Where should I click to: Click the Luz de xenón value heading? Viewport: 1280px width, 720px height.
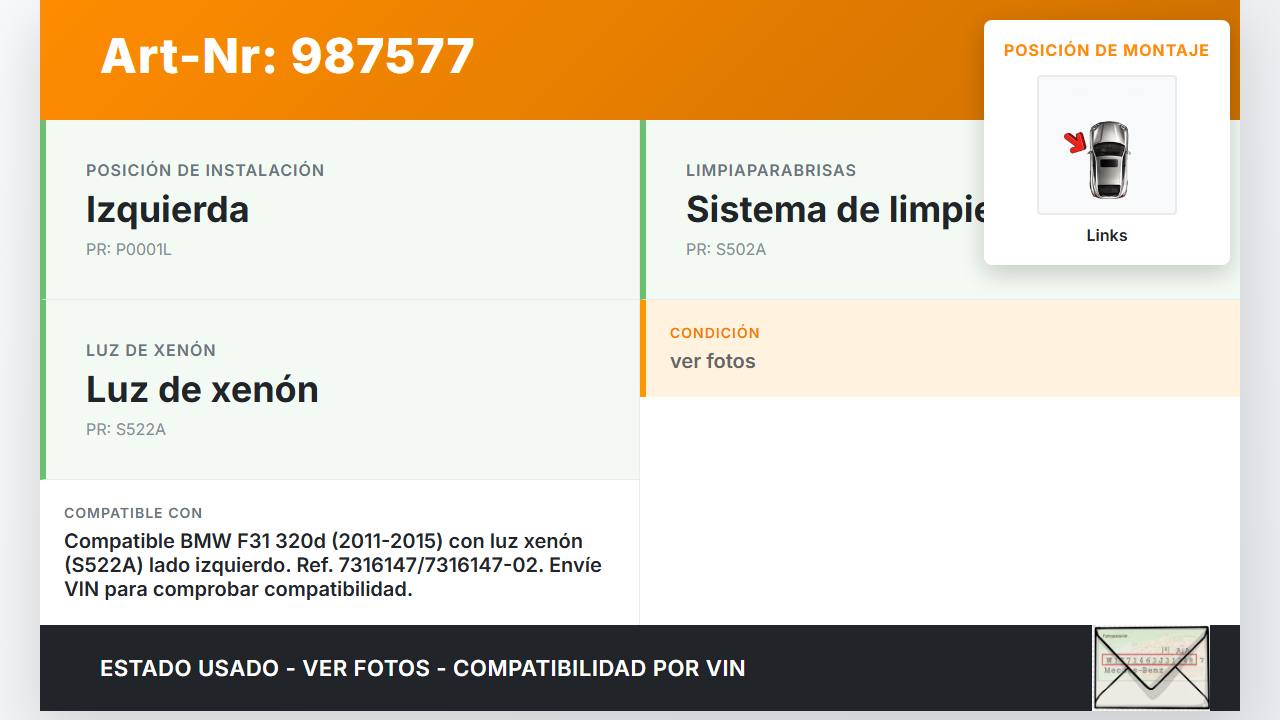point(202,390)
